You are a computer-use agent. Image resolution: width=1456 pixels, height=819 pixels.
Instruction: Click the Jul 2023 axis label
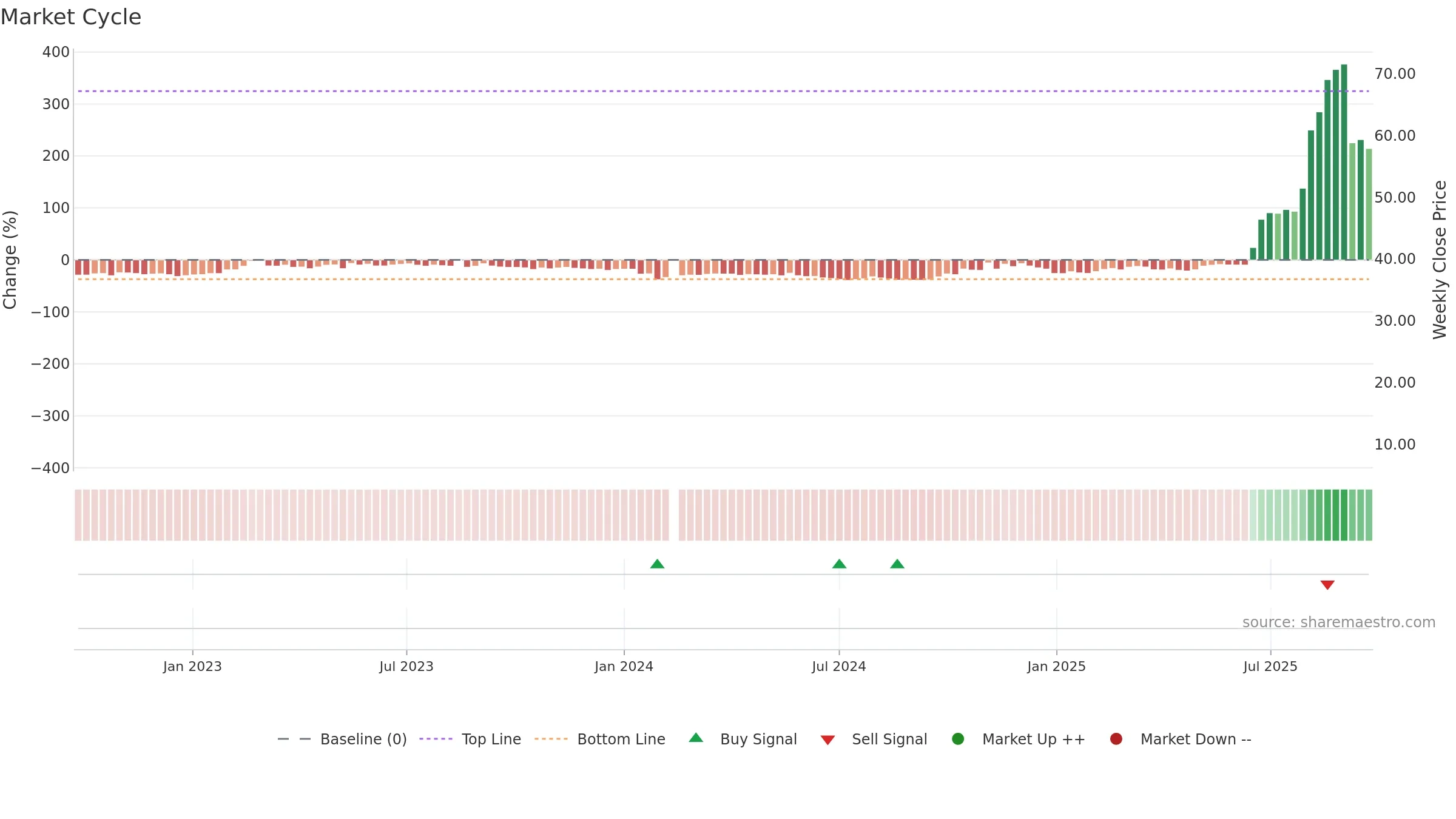[x=406, y=667]
